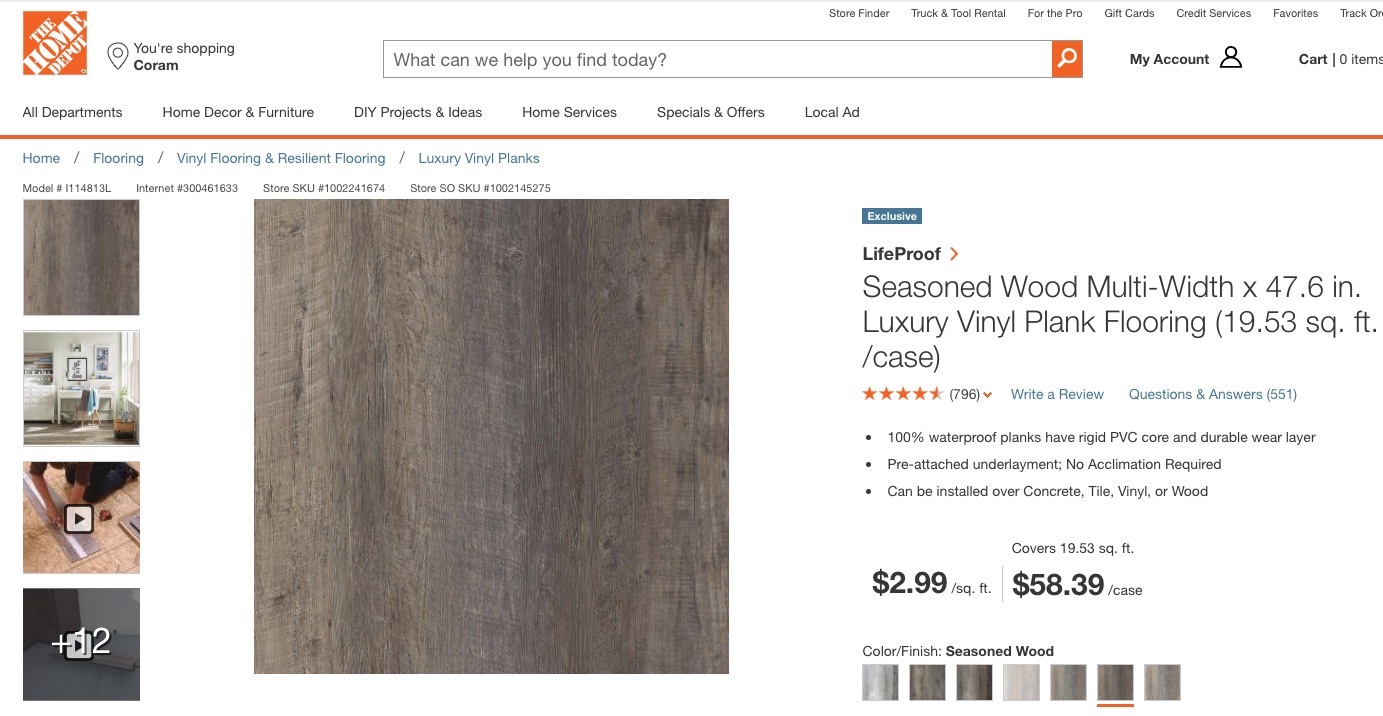1383x716 pixels.
Task: Expand the ratings count dropdown arrow
Action: pyautogui.click(x=988, y=395)
